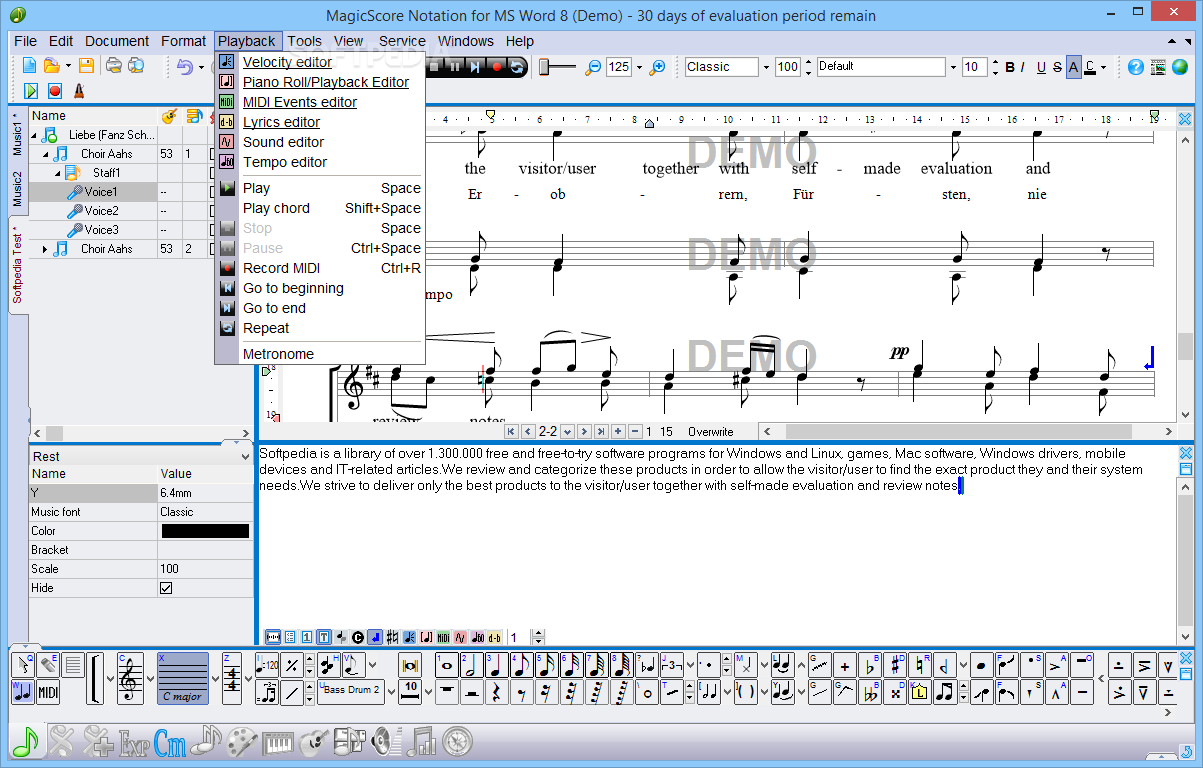Select Voice2 in the score tree
The image size is (1203, 768).
tap(101, 211)
